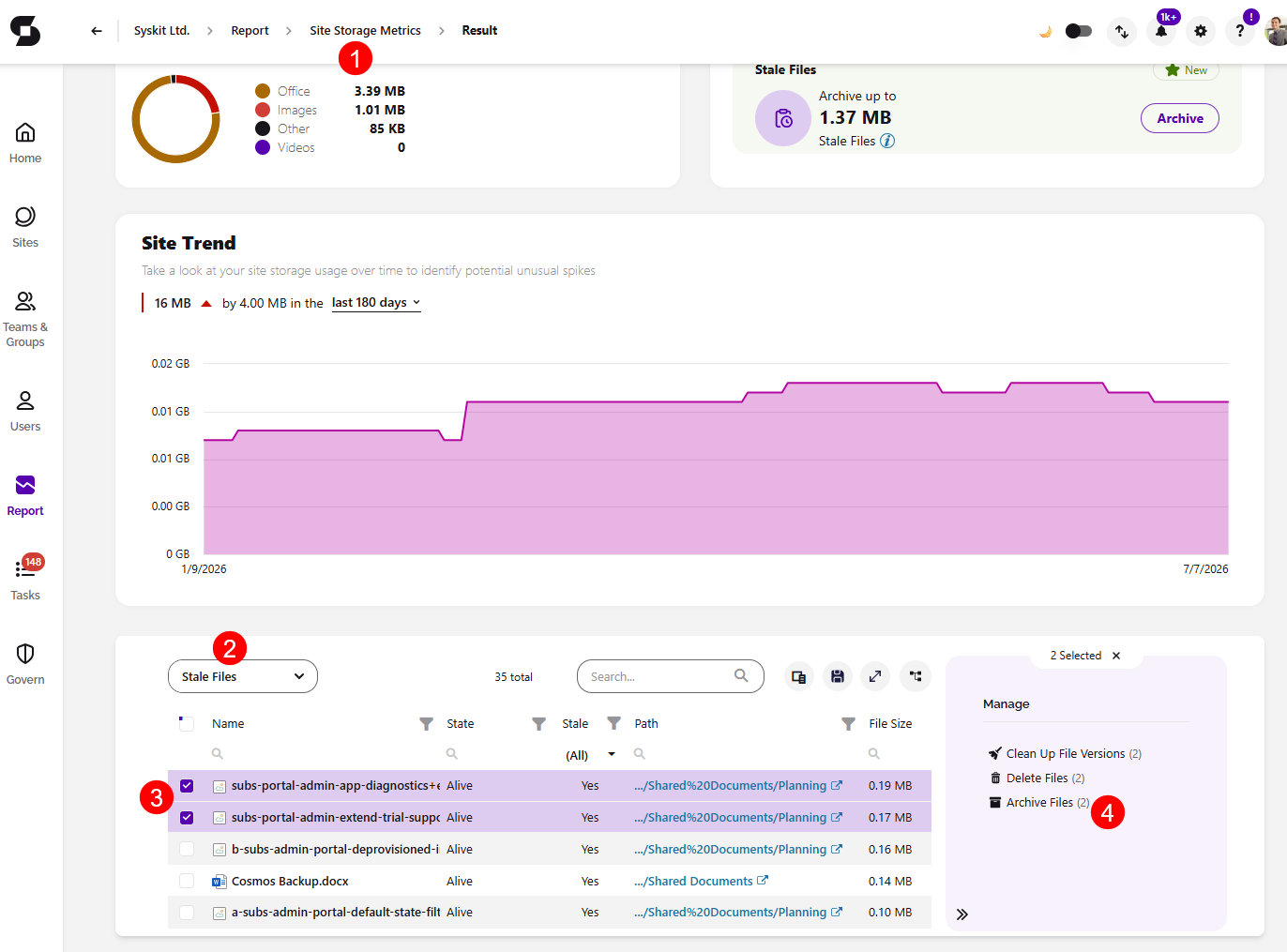This screenshot has width=1287, height=952.
Task: Click the save view floppy icon
Action: [x=838, y=676]
